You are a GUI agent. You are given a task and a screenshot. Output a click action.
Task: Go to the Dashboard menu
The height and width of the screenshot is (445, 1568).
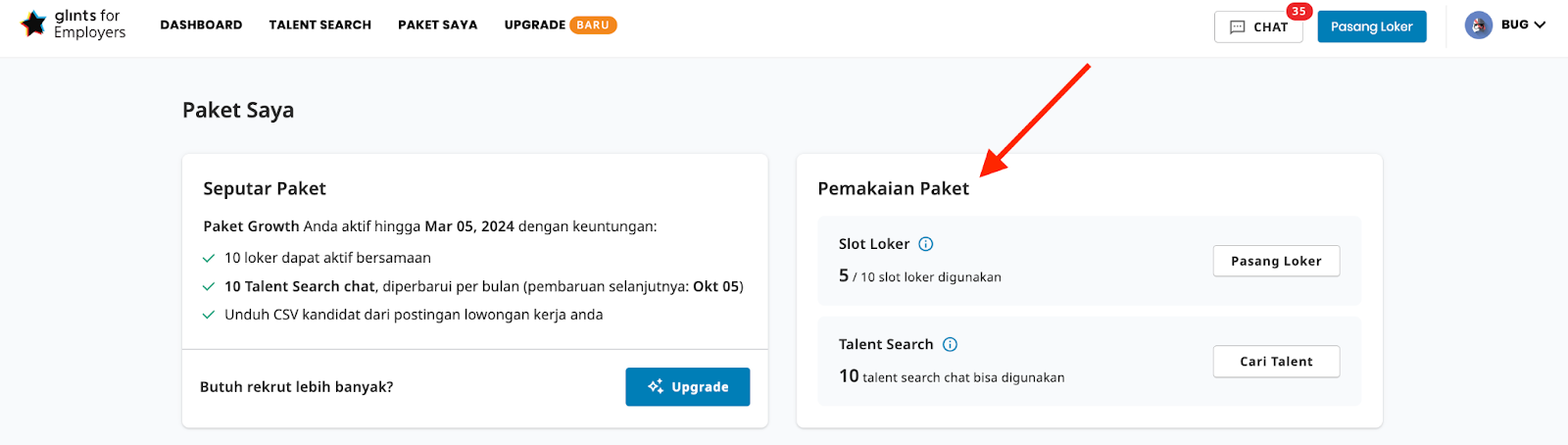point(201,25)
